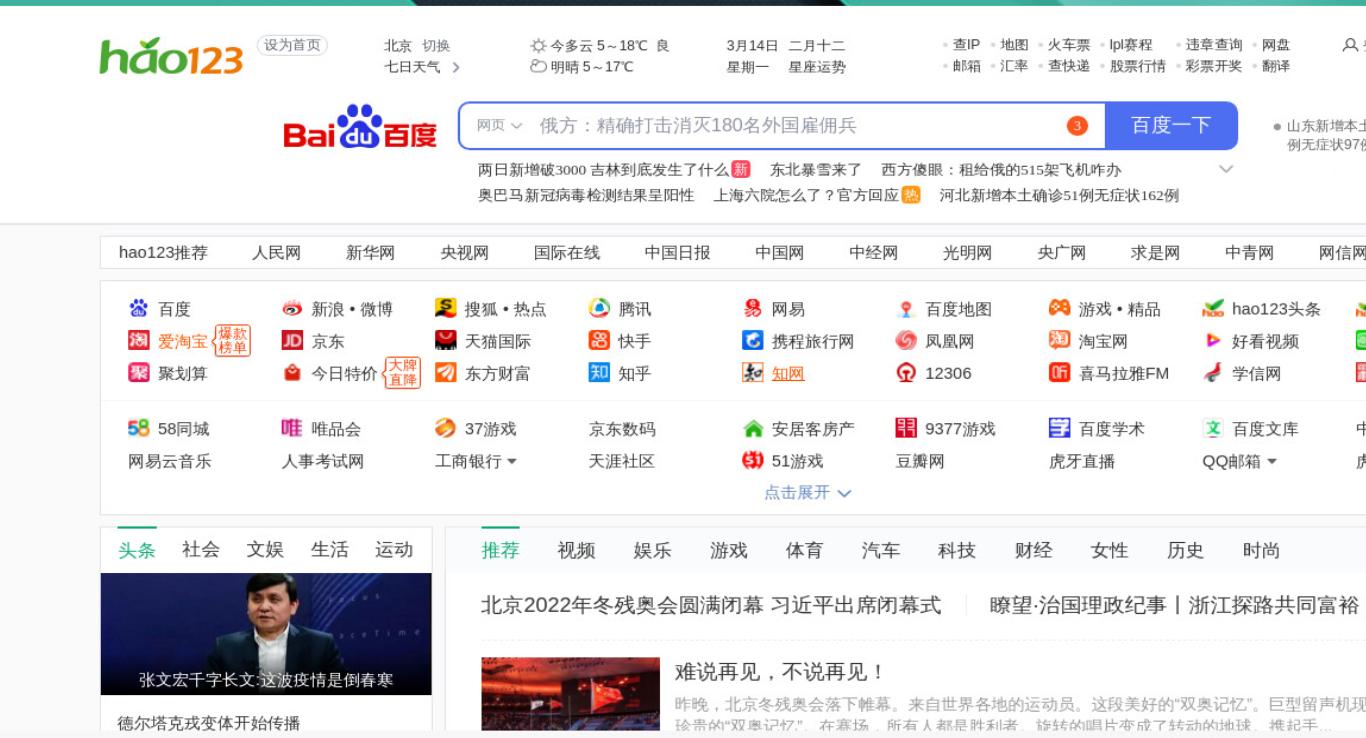The image size is (1366, 738).
Task: Open headline 北京2022年冬残奥会圆满闭幕
Action: [711, 605]
